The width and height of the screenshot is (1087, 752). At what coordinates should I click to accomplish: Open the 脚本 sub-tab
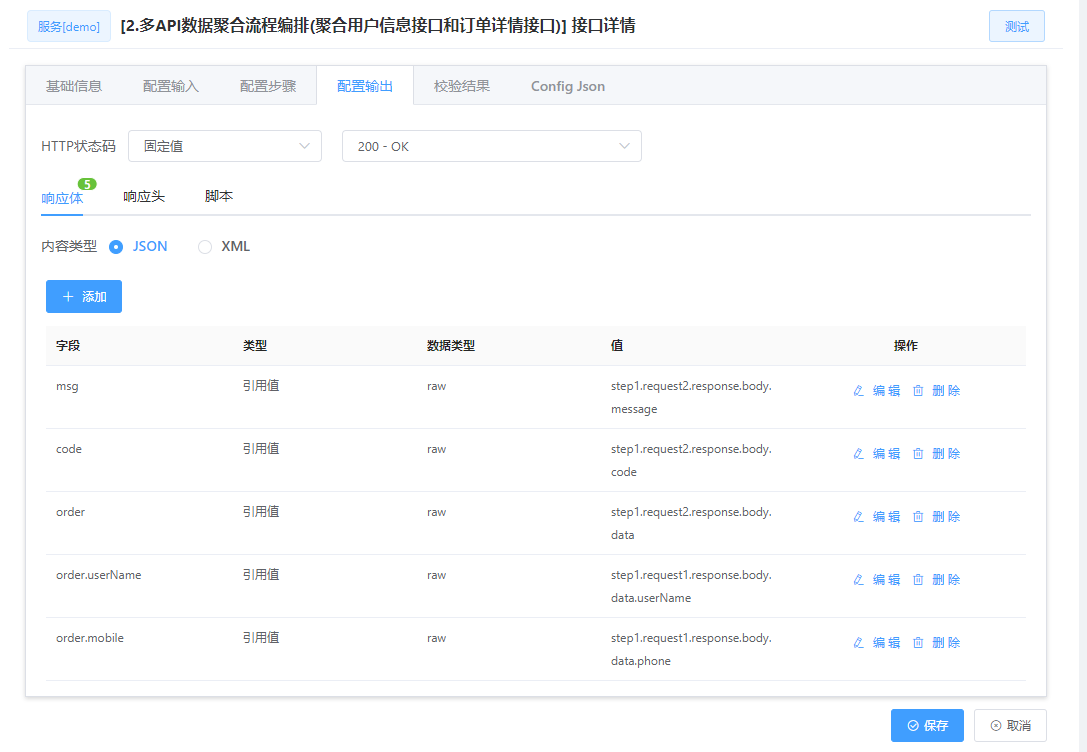(219, 197)
